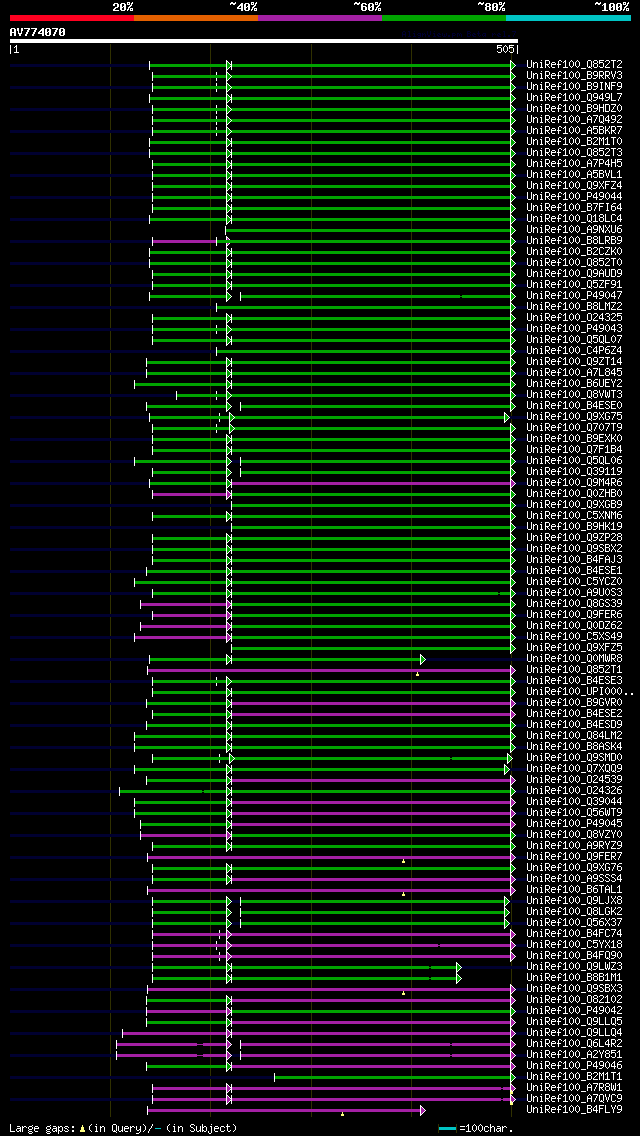
Task: Pick the UniRef100_Q5QL07 sequence label
Action: pyautogui.click(x=574, y=339)
